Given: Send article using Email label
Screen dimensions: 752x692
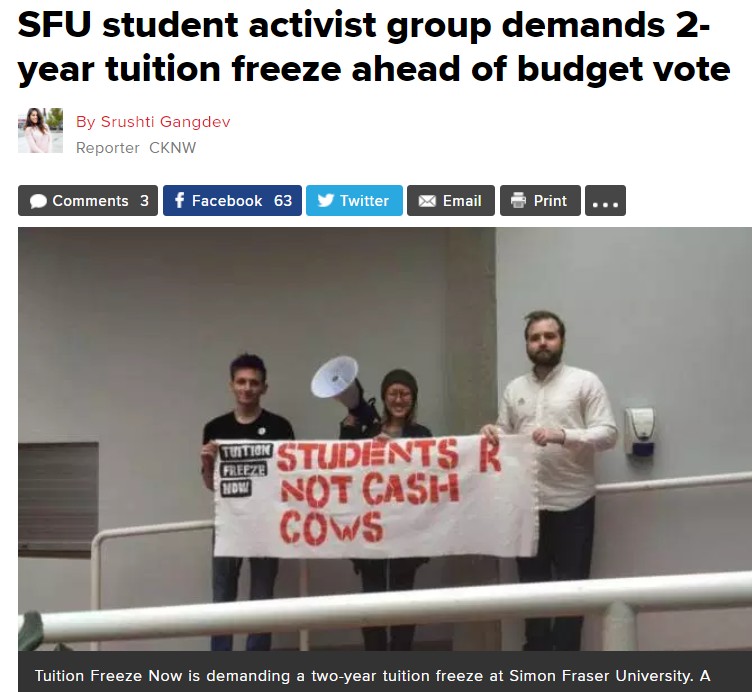Looking at the screenshot, I should [462, 200].
